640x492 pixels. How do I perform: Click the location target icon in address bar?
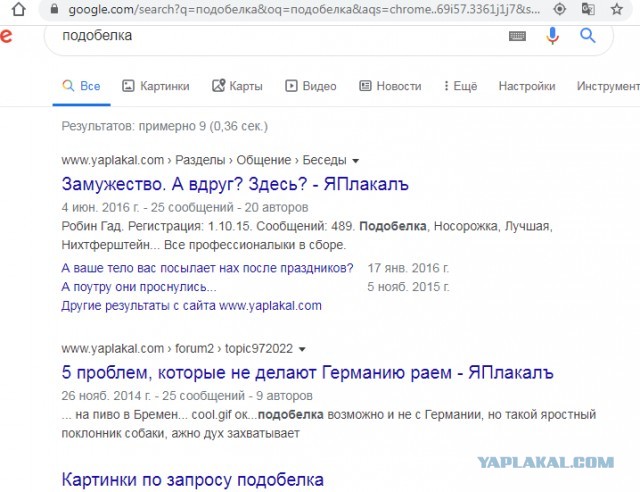tap(560, 9)
